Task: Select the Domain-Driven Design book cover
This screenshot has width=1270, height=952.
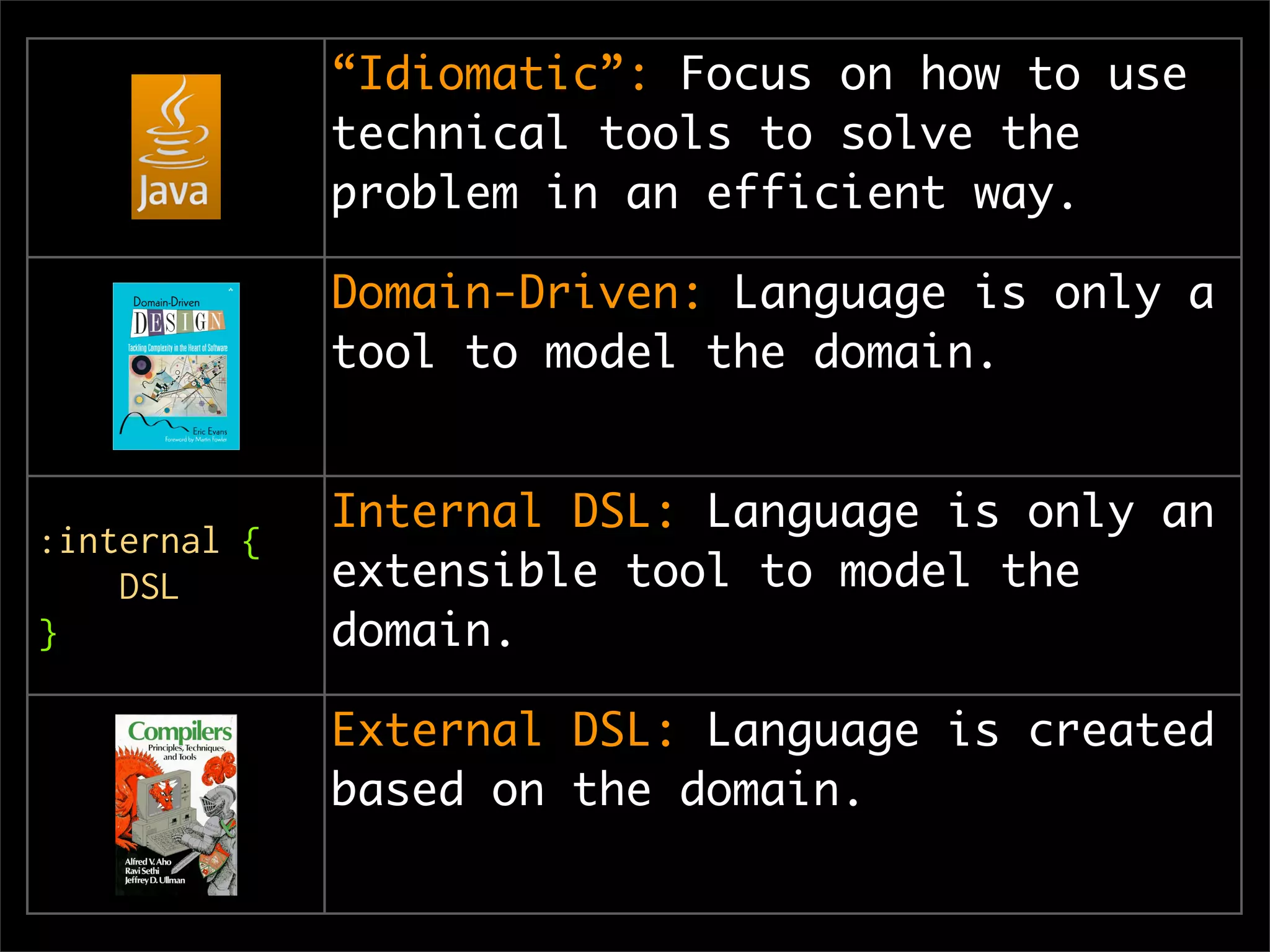Action: (176, 366)
